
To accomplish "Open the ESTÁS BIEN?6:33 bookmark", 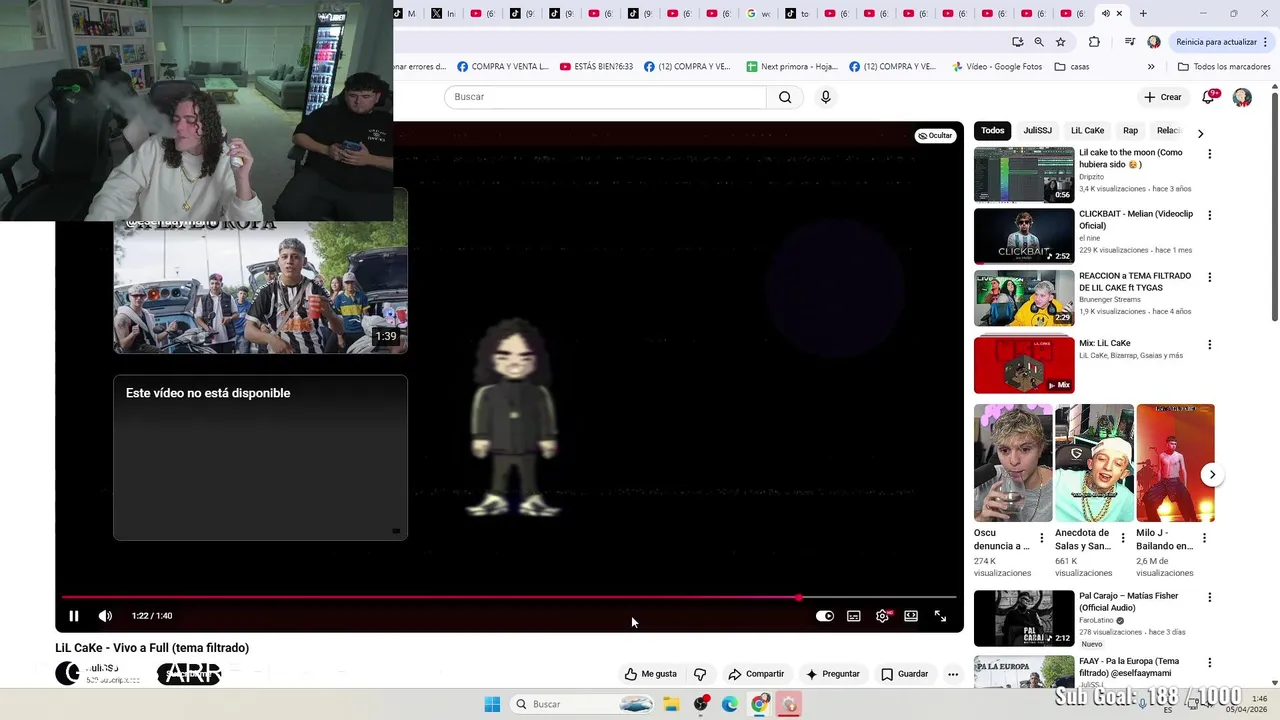I will tap(596, 67).
